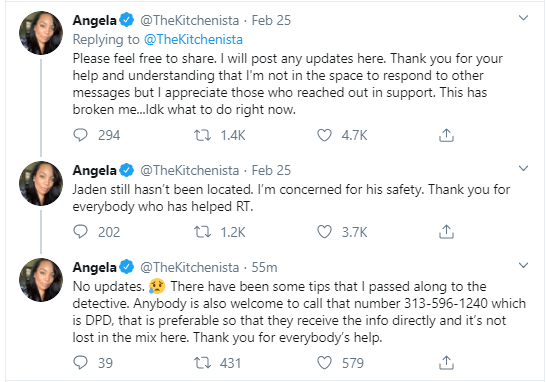Retweet the tweet with 1.2K retweets

[202, 232]
